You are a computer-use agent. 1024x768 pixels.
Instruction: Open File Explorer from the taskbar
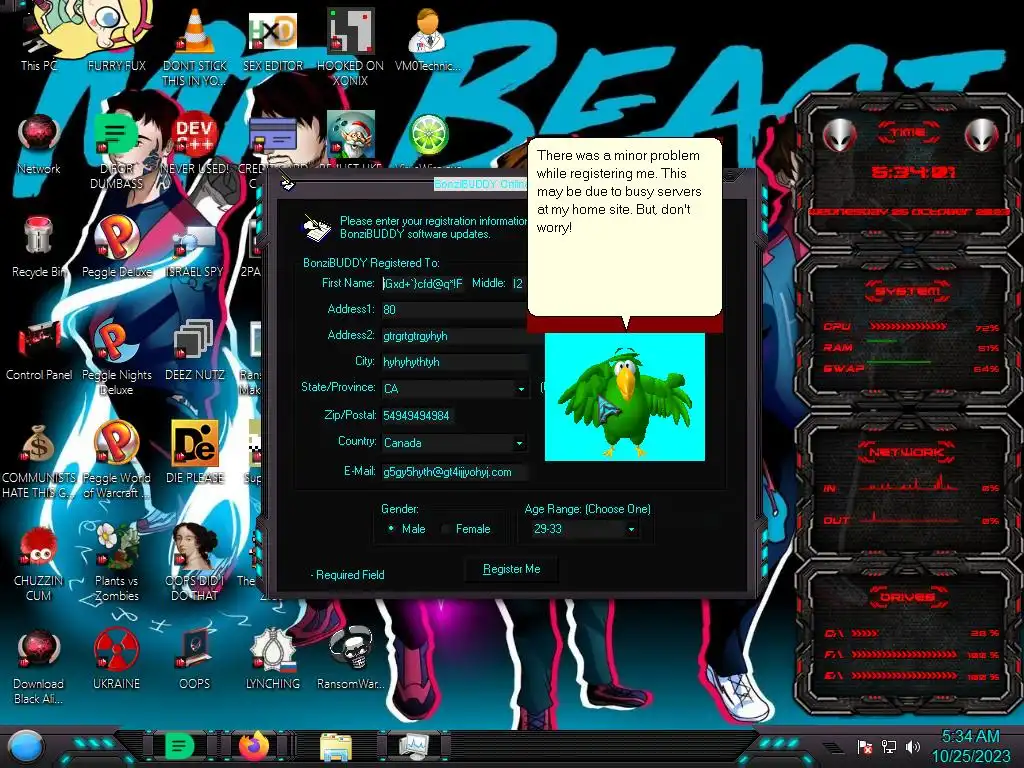coord(336,747)
